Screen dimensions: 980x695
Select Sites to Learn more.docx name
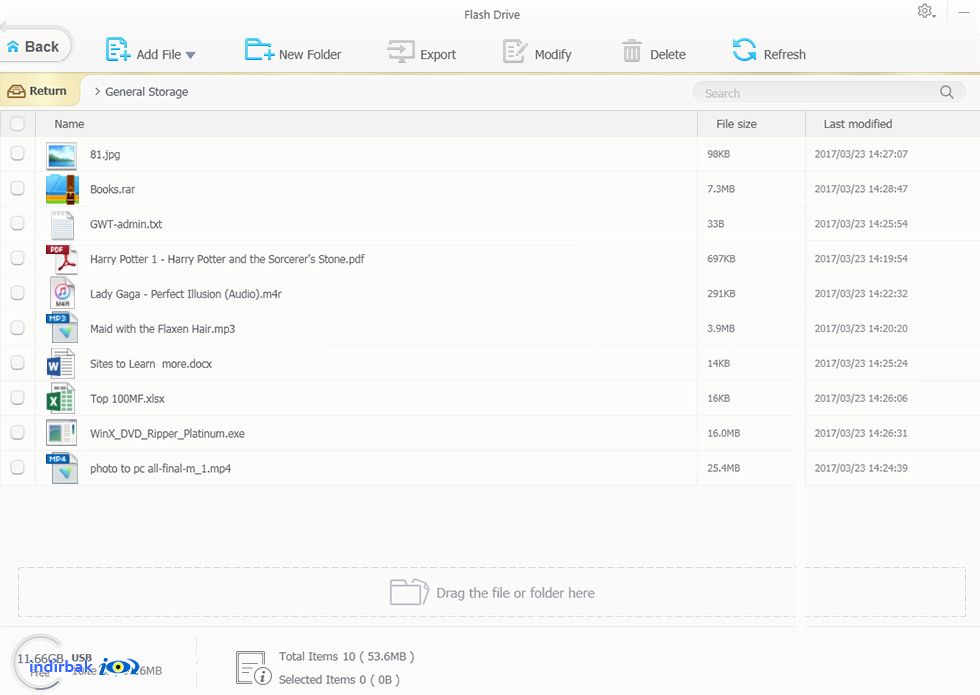151,364
